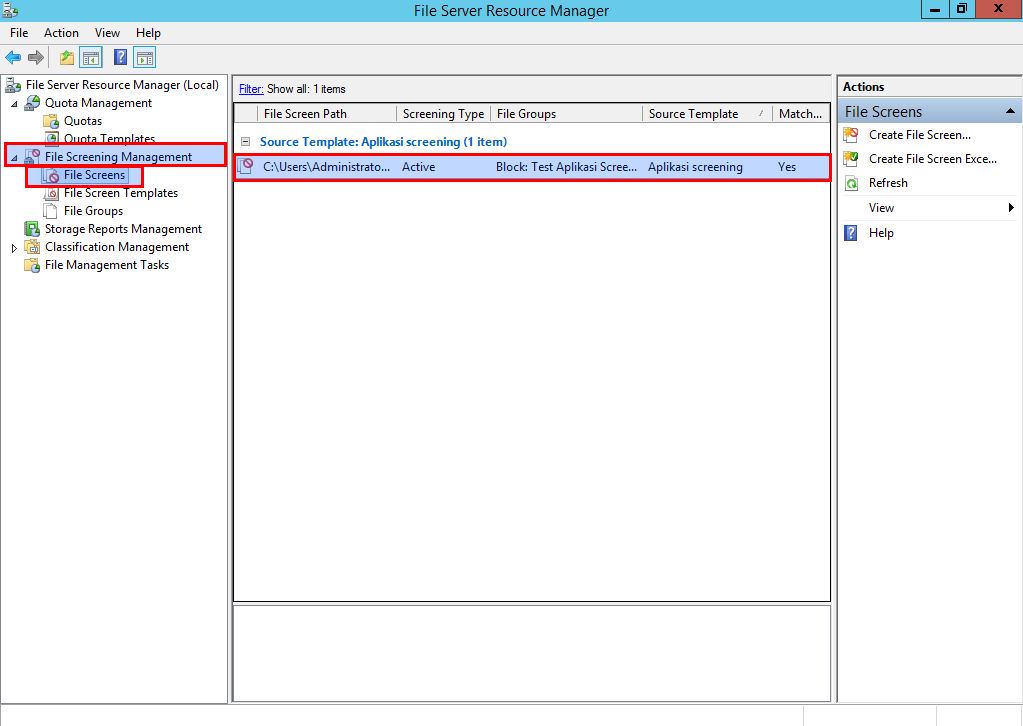This screenshot has width=1023, height=726.
Task: Click the Help icon in the Actions pane
Action: coord(853,233)
